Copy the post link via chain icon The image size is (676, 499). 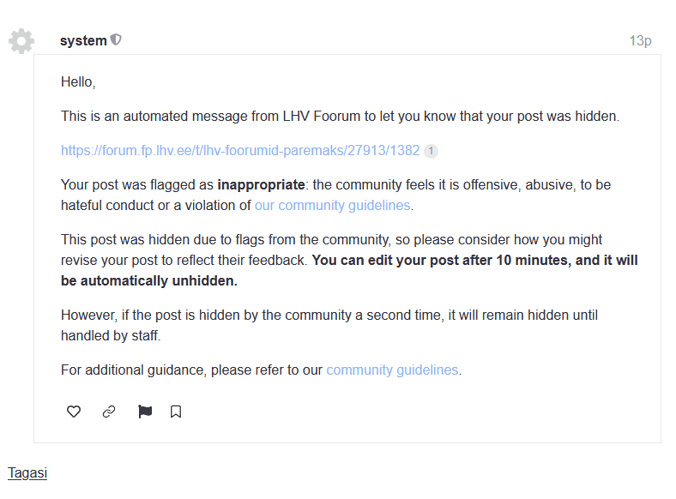[x=109, y=411]
